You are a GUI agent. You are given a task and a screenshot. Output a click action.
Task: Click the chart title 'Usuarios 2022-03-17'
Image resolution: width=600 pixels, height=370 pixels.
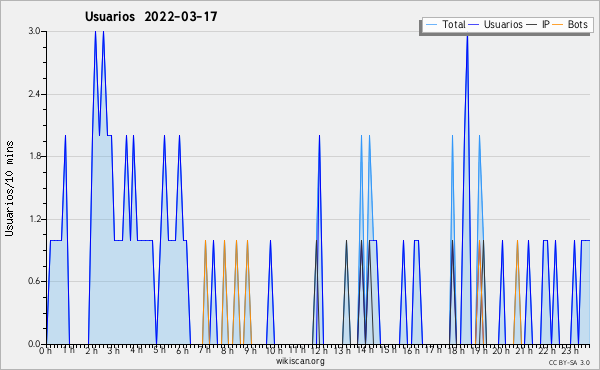[151, 16]
